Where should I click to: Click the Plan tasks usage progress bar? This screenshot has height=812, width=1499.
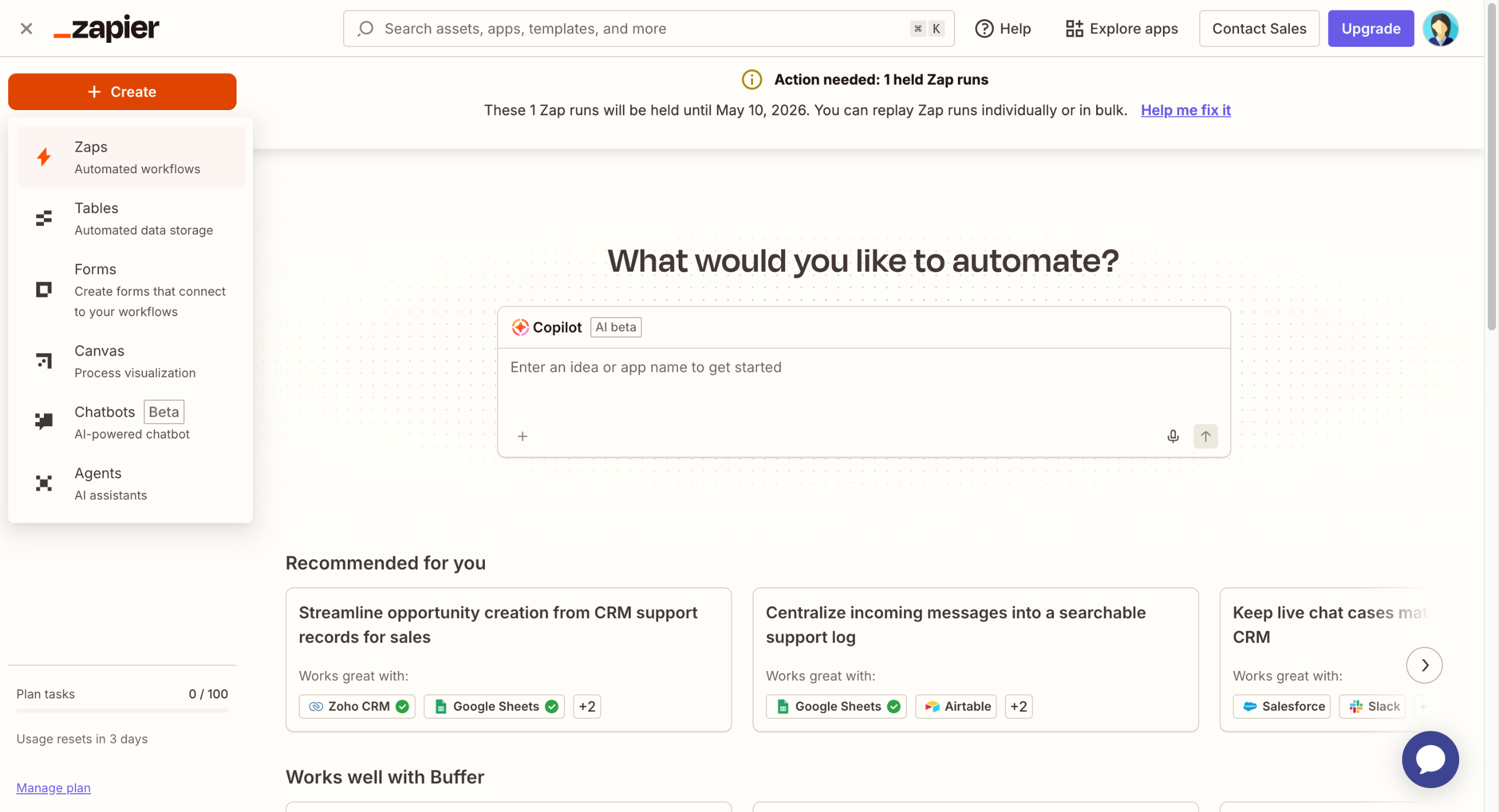(122, 710)
